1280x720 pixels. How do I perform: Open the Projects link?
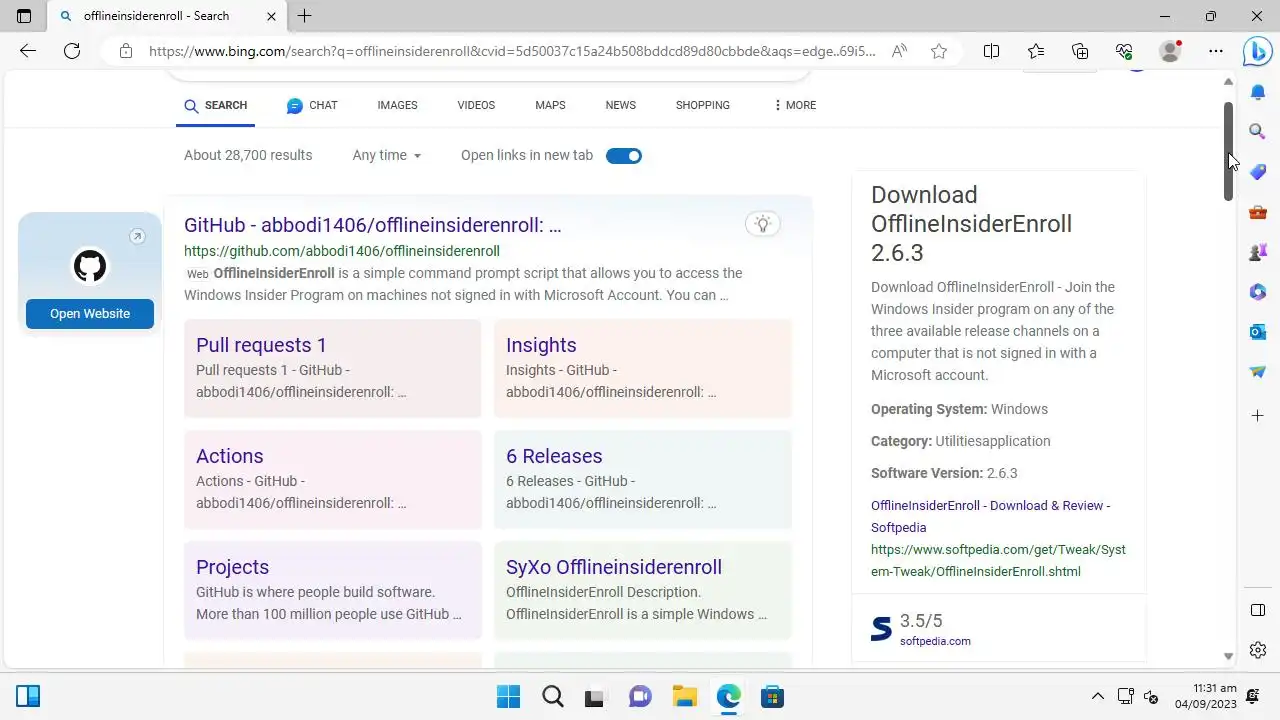pyautogui.click(x=232, y=567)
